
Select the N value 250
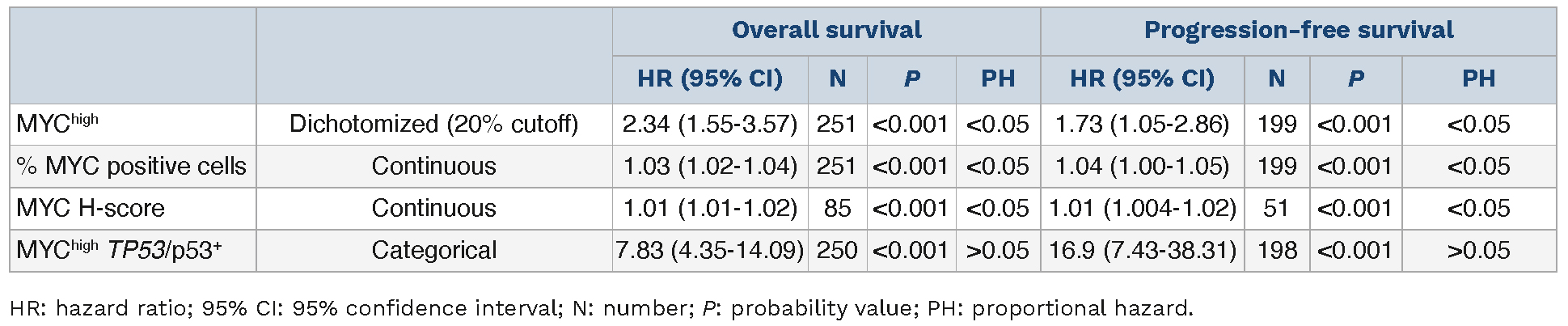[x=837, y=251]
